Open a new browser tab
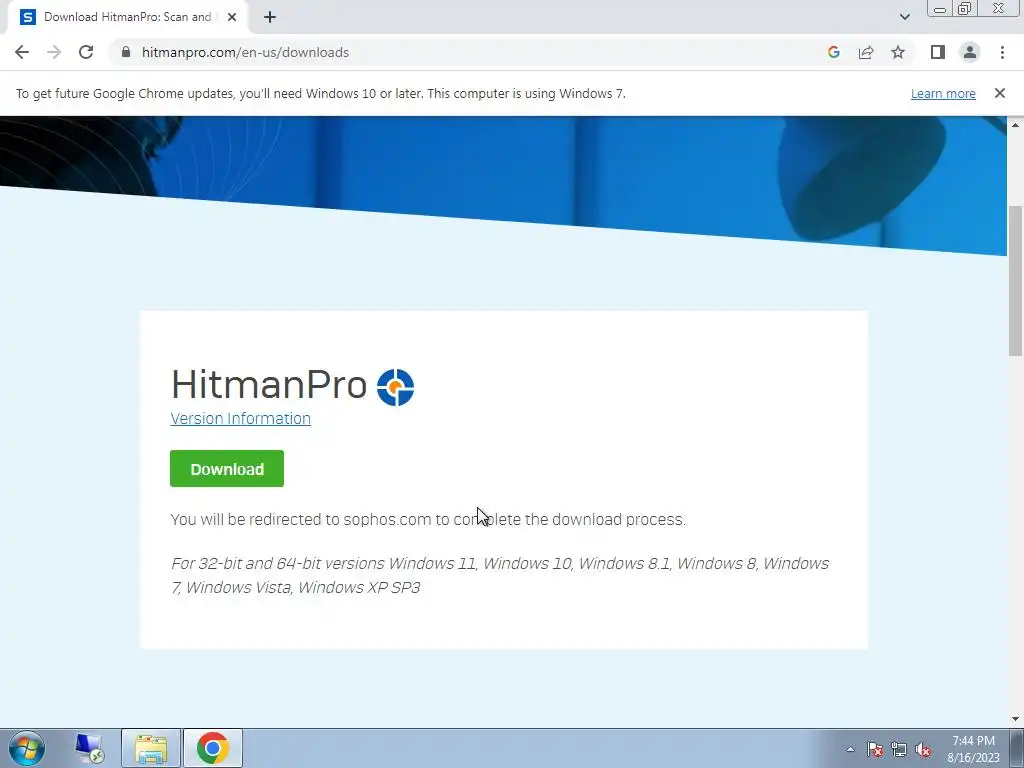 coord(270,17)
